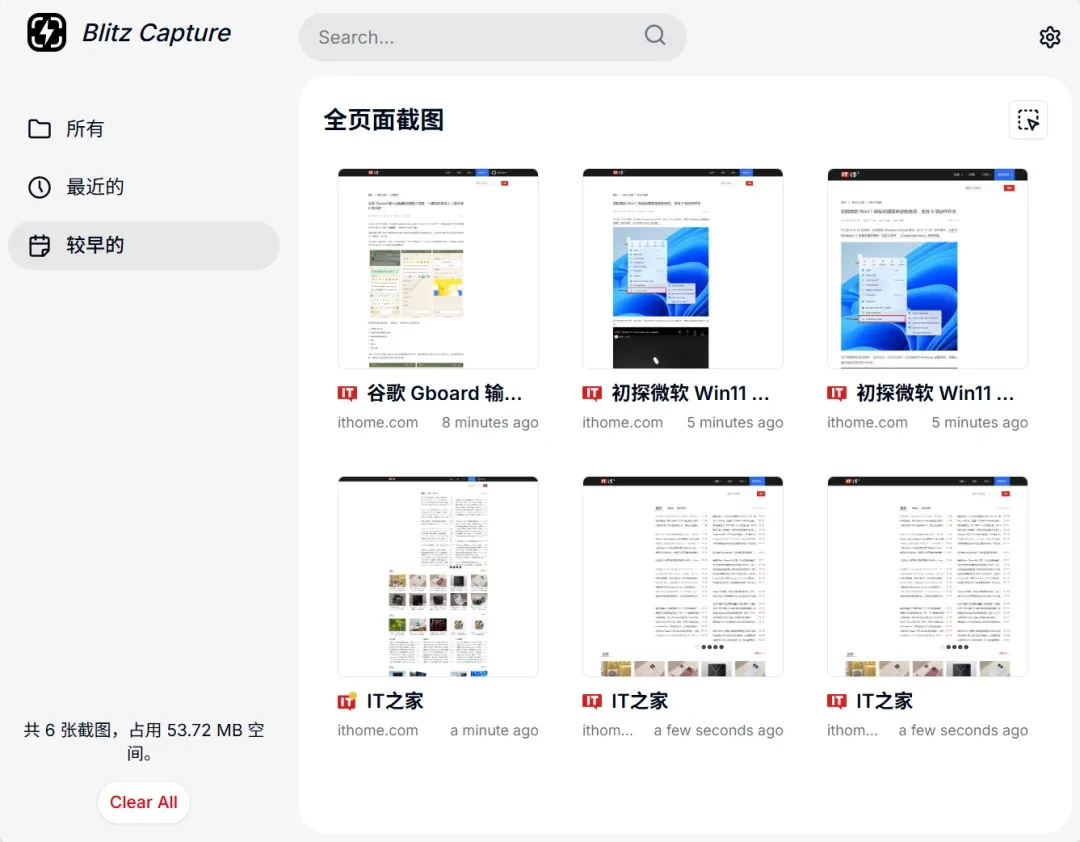
Task: Focus the Search input field
Action: [492, 37]
